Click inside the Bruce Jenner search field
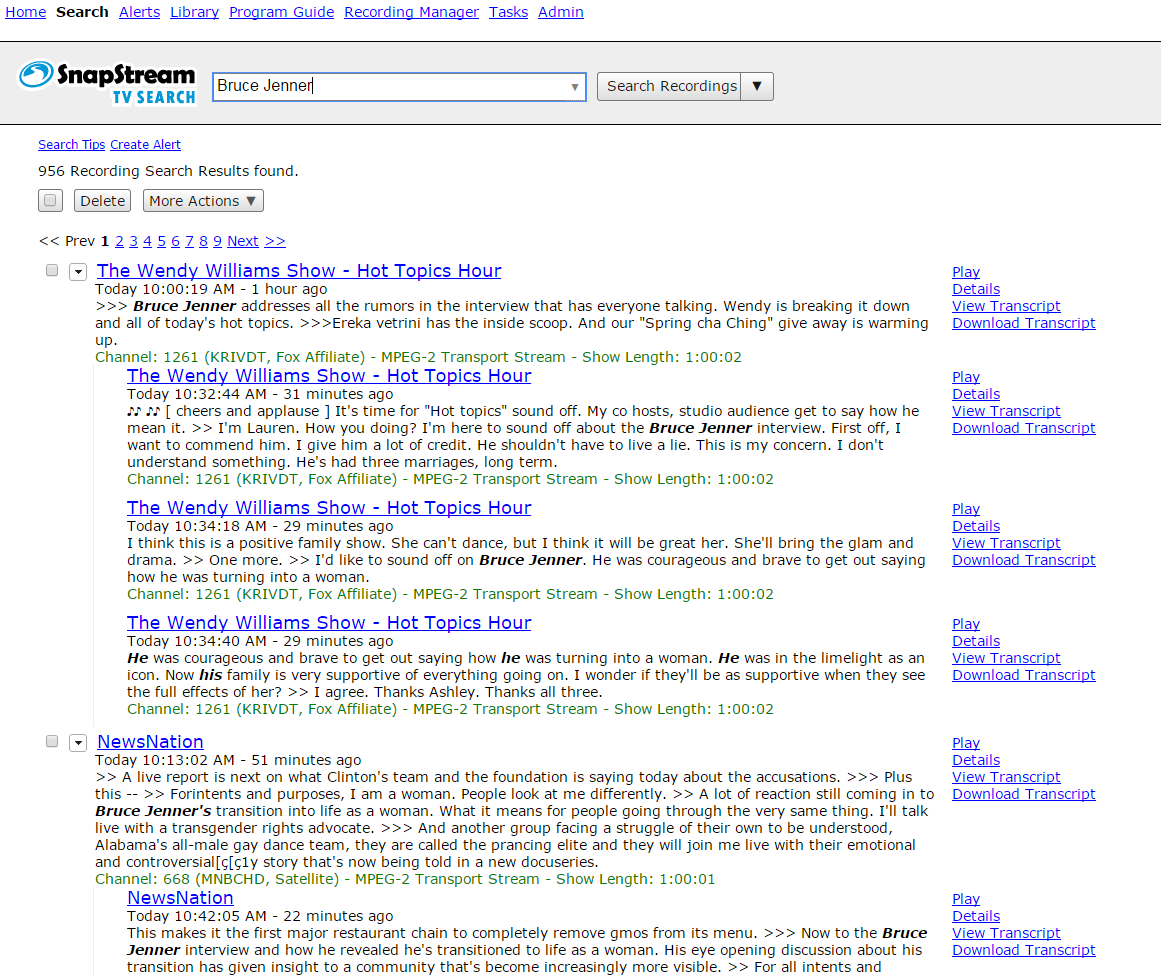The height and width of the screenshot is (976, 1161). 390,86
